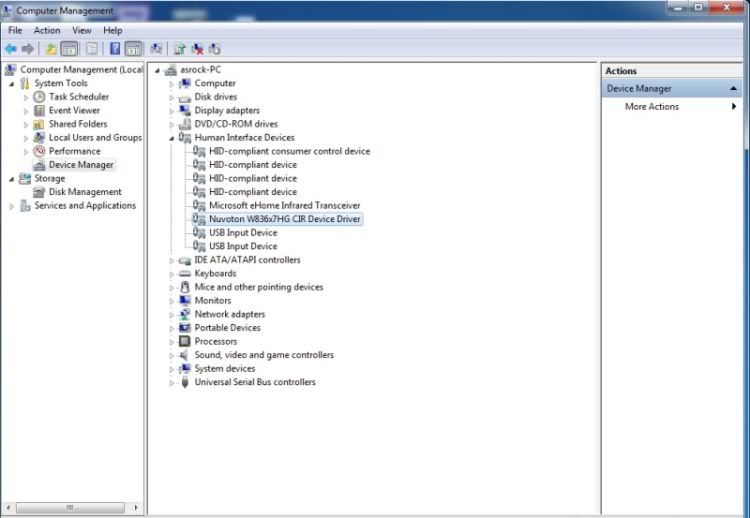Toggle Show/Hide Action Pane toolbar button
Screen dimensions: 750x518
click(133, 49)
